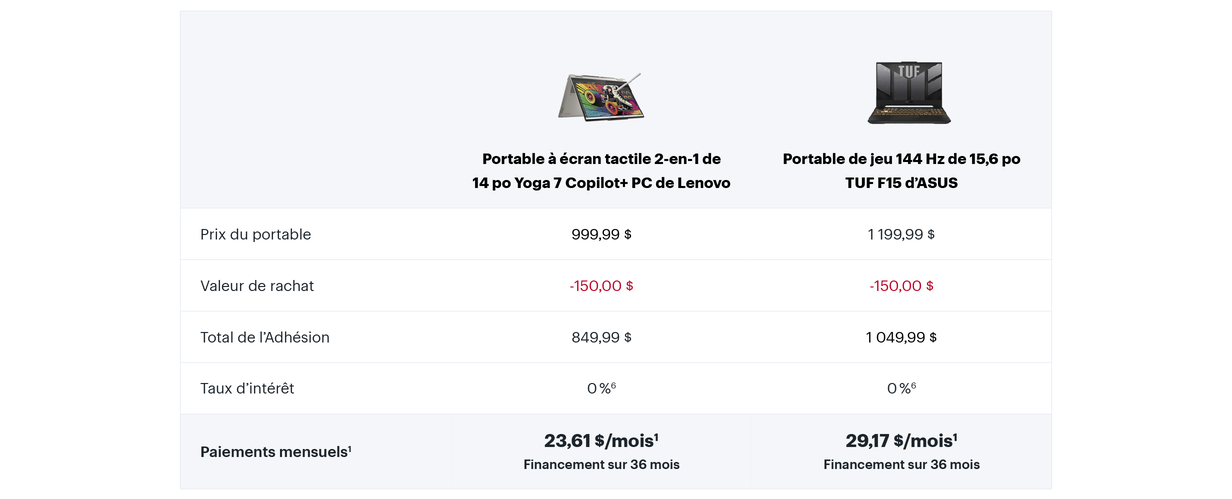Click the Paiements mensuels footnote label
The image size is (1232, 499).
(275, 452)
